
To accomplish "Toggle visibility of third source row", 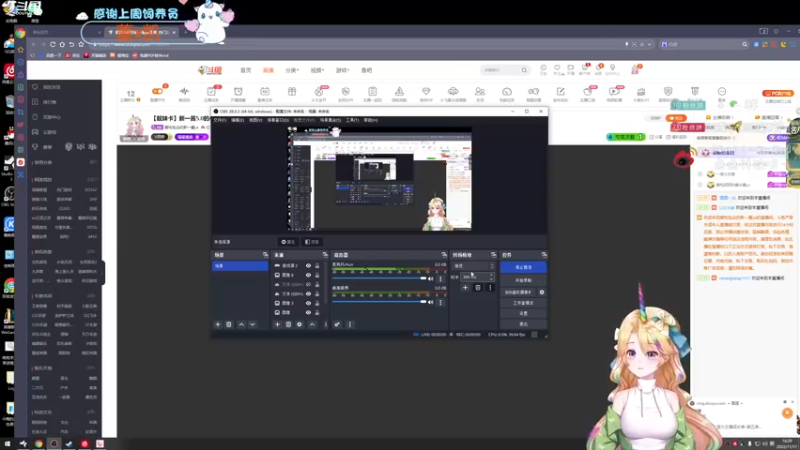I will [x=308, y=284].
